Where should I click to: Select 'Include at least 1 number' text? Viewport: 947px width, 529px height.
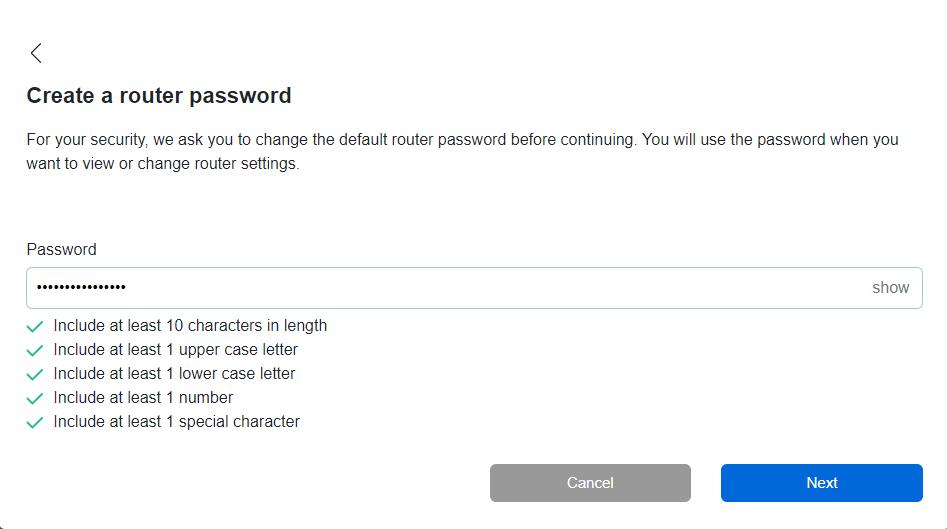[x=143, y=398]
